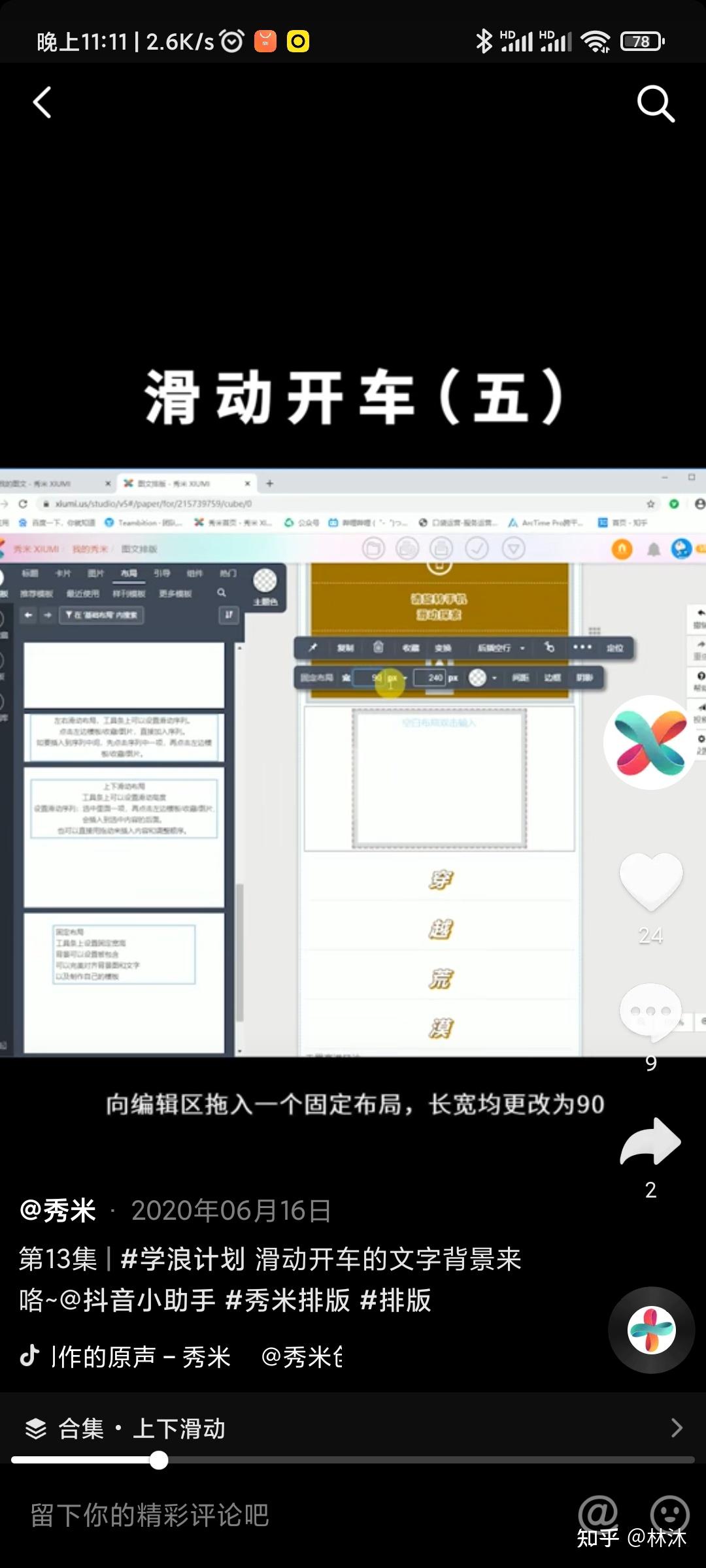In the video, click the height field showing 240
The image size is (706, 1568).
coord(430,678)
